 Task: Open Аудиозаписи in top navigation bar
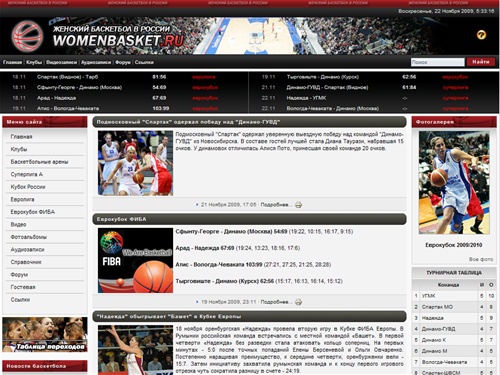click(96, 62)
